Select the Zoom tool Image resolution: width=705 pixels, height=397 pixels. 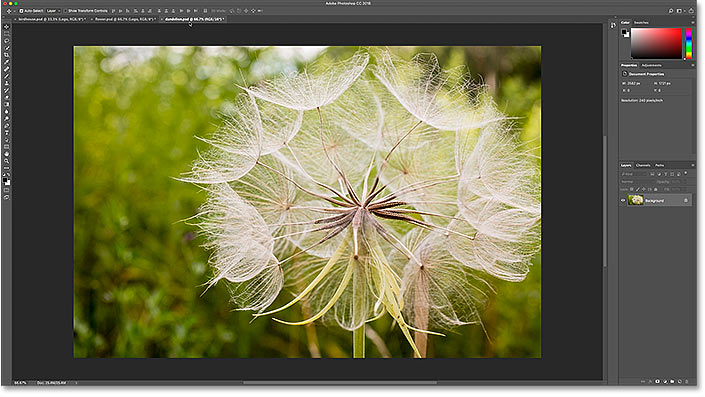[6, 161]
